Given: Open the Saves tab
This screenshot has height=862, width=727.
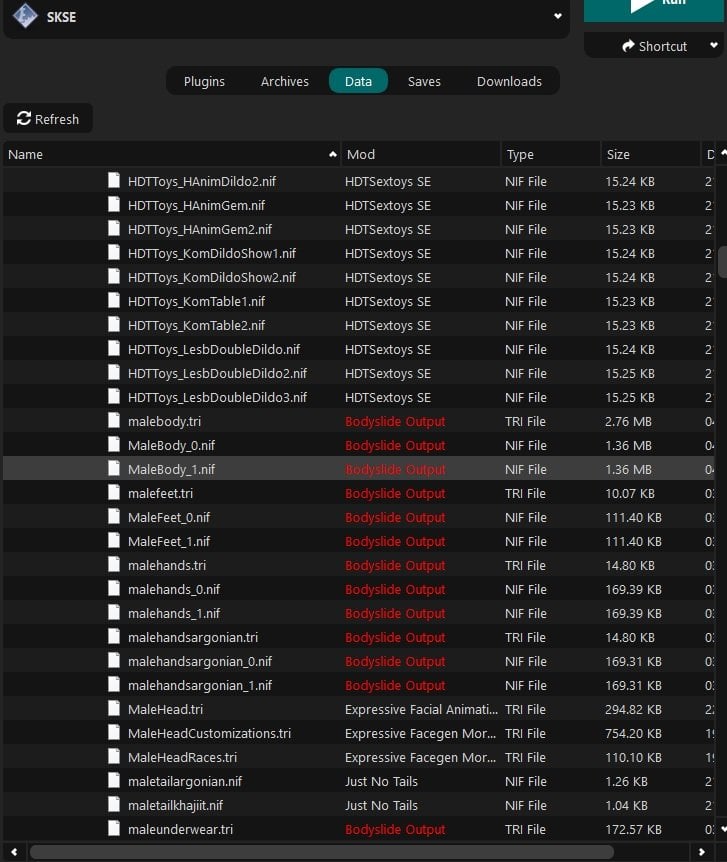Looking at the screenshot, I should point(424,81).
